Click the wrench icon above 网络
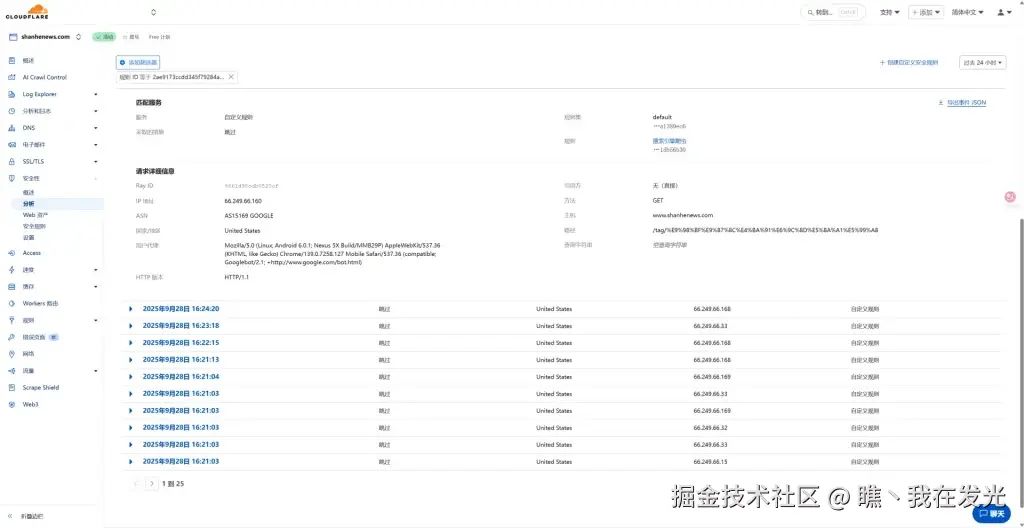The width and height of the screenshot is (1024, 528). [x=12, y=337]
